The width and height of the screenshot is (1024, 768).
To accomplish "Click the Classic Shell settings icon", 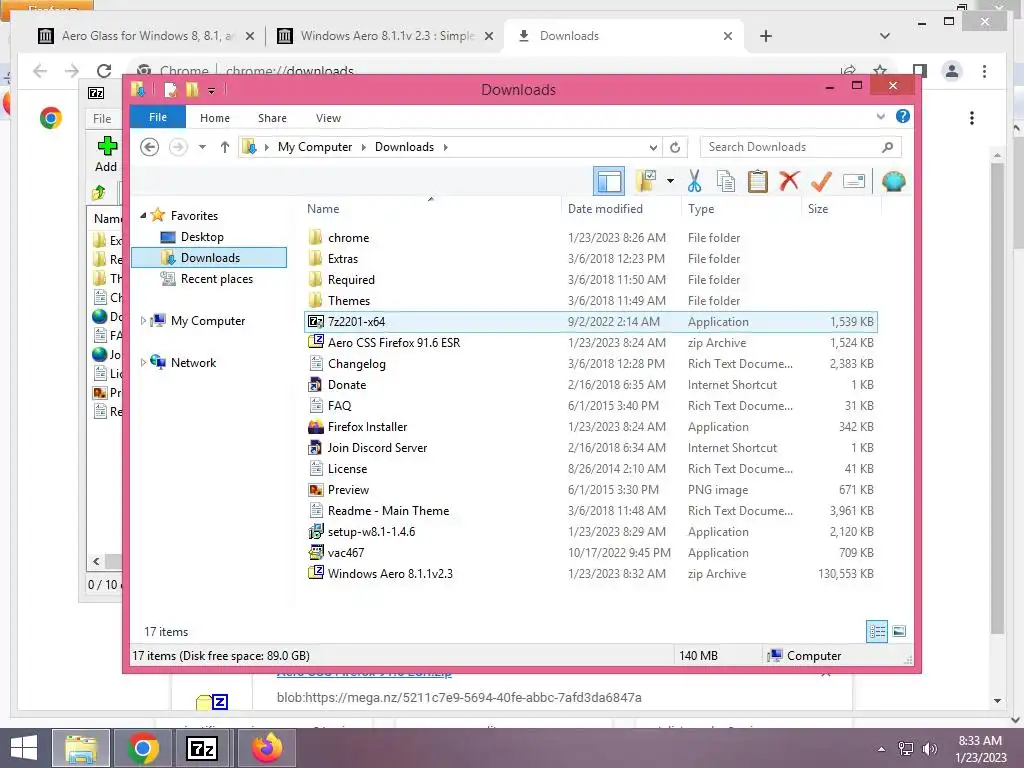I will click(x=893, y=181).
